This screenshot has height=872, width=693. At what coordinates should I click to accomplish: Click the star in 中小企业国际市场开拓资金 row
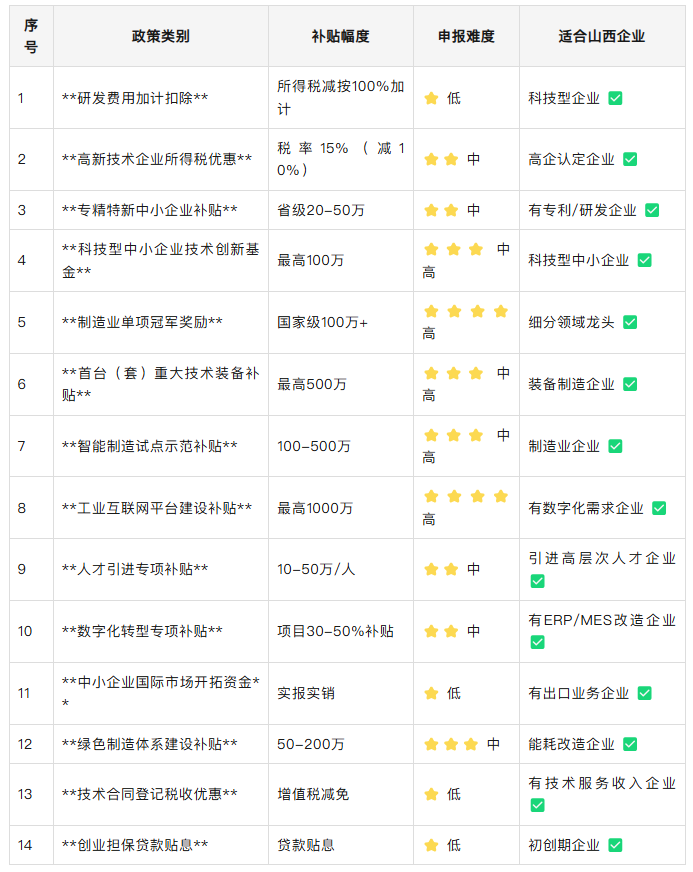point(431,693)
